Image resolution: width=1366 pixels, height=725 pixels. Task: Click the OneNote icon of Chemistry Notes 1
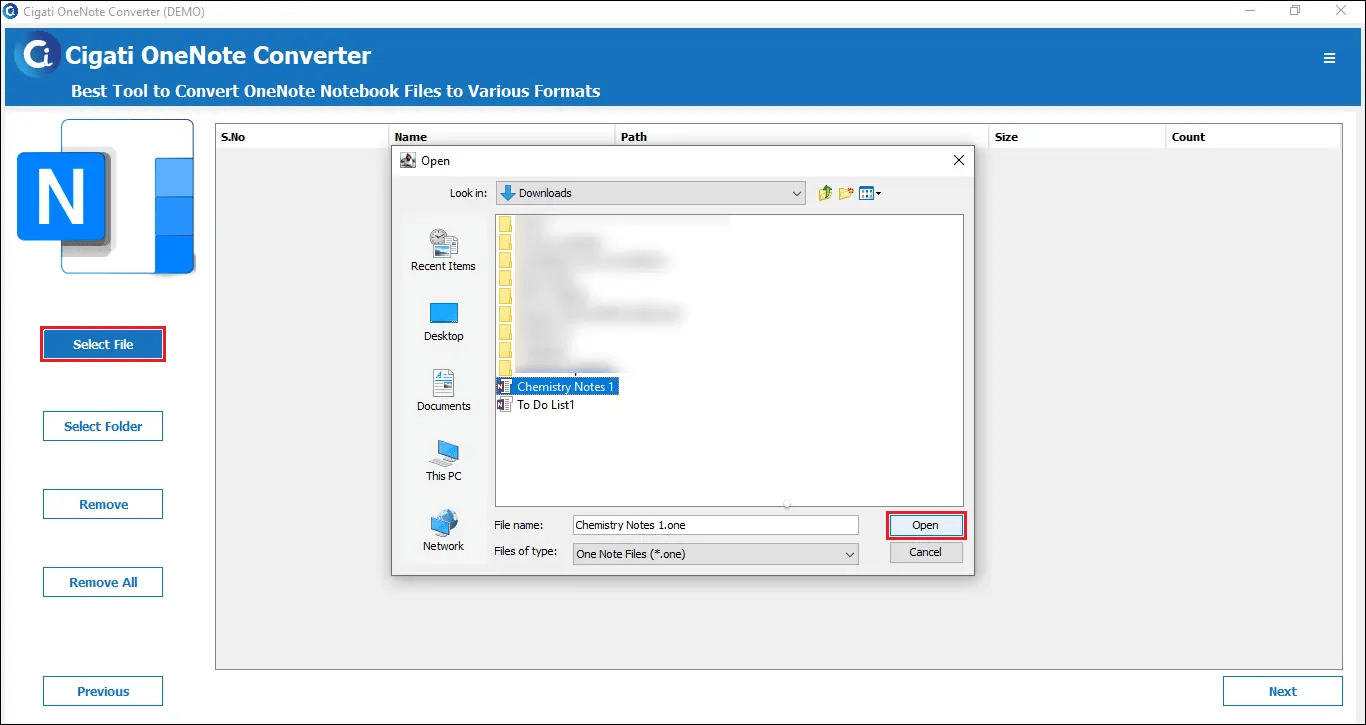click(504, 386)
